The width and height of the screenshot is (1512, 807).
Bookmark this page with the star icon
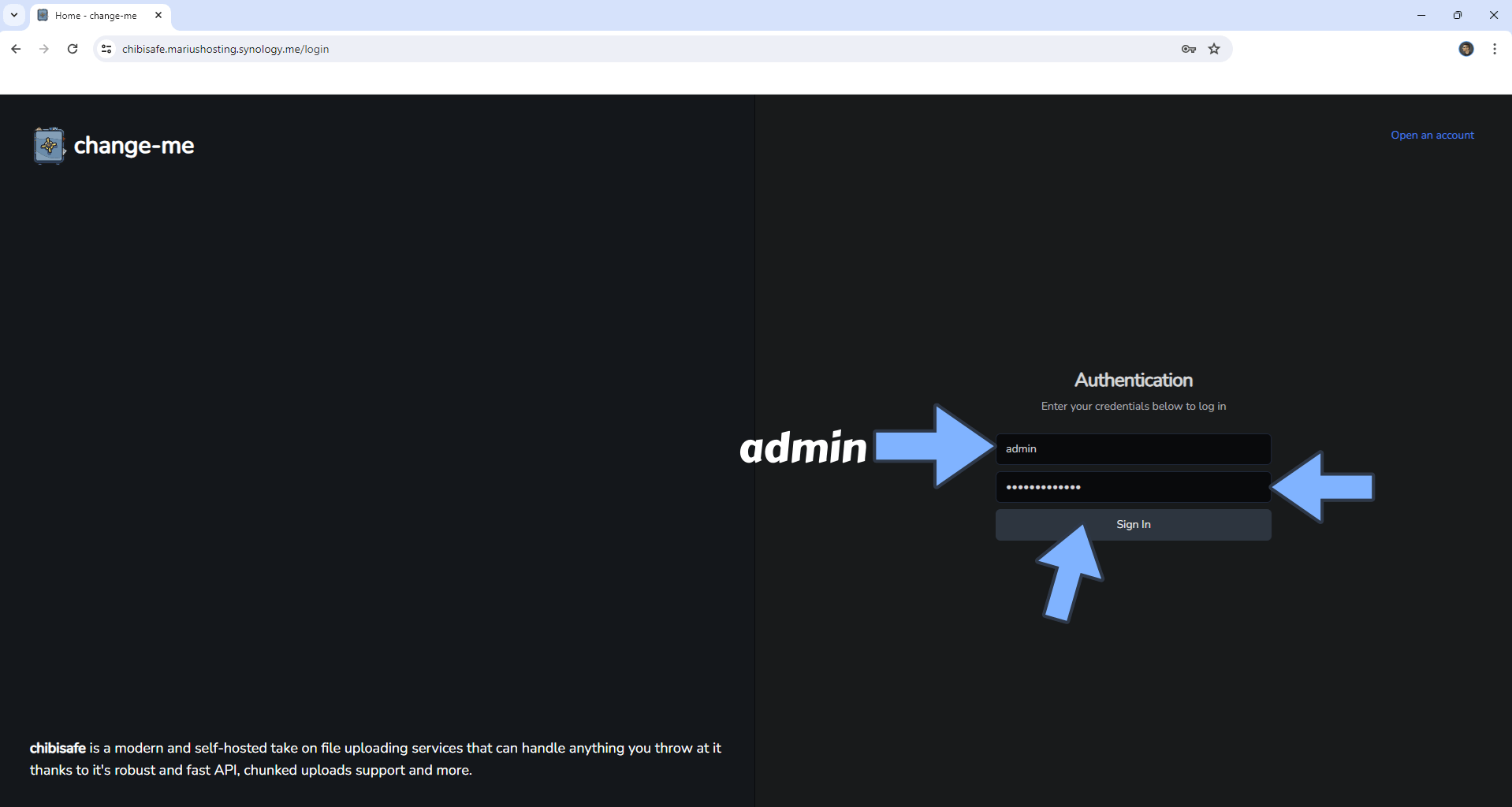1214,49
